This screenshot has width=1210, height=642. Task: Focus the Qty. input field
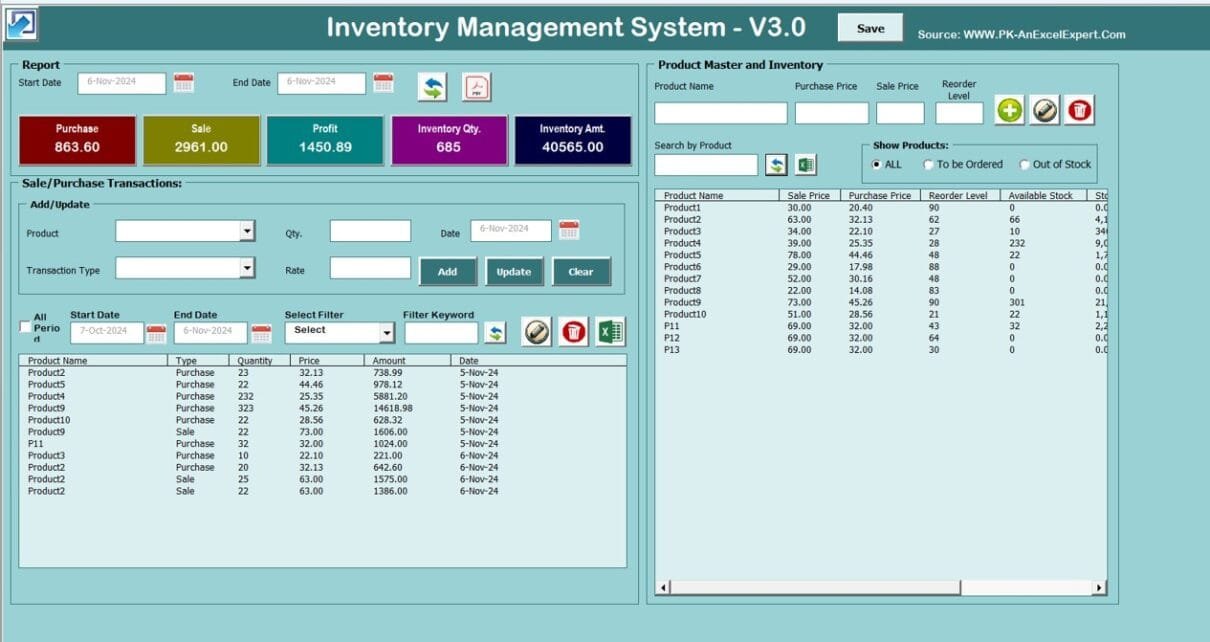point(370,231)
